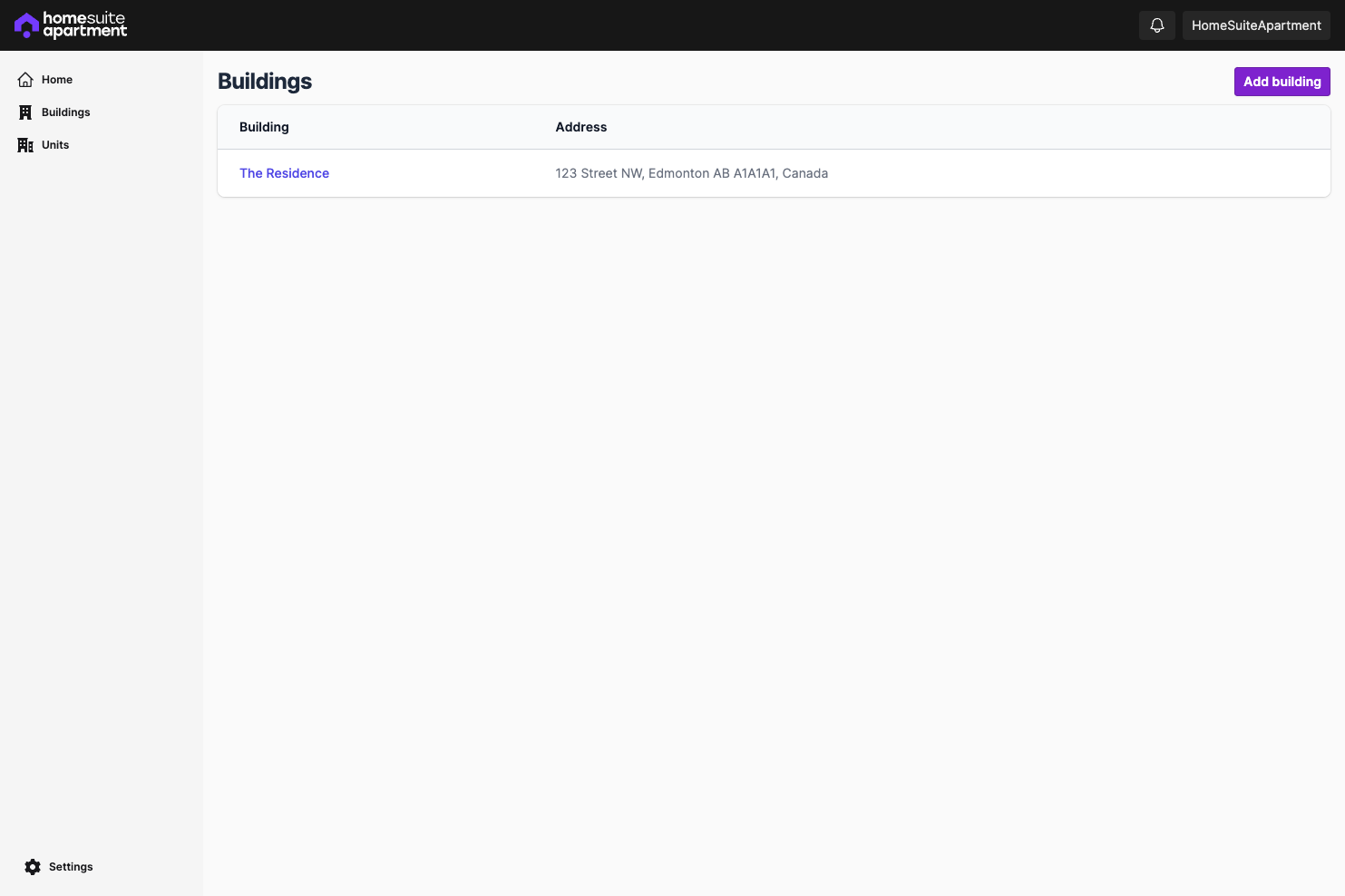This screenshot has width=1345, height=896.
Task: Click the Add building button
Action: [1282, 82]
